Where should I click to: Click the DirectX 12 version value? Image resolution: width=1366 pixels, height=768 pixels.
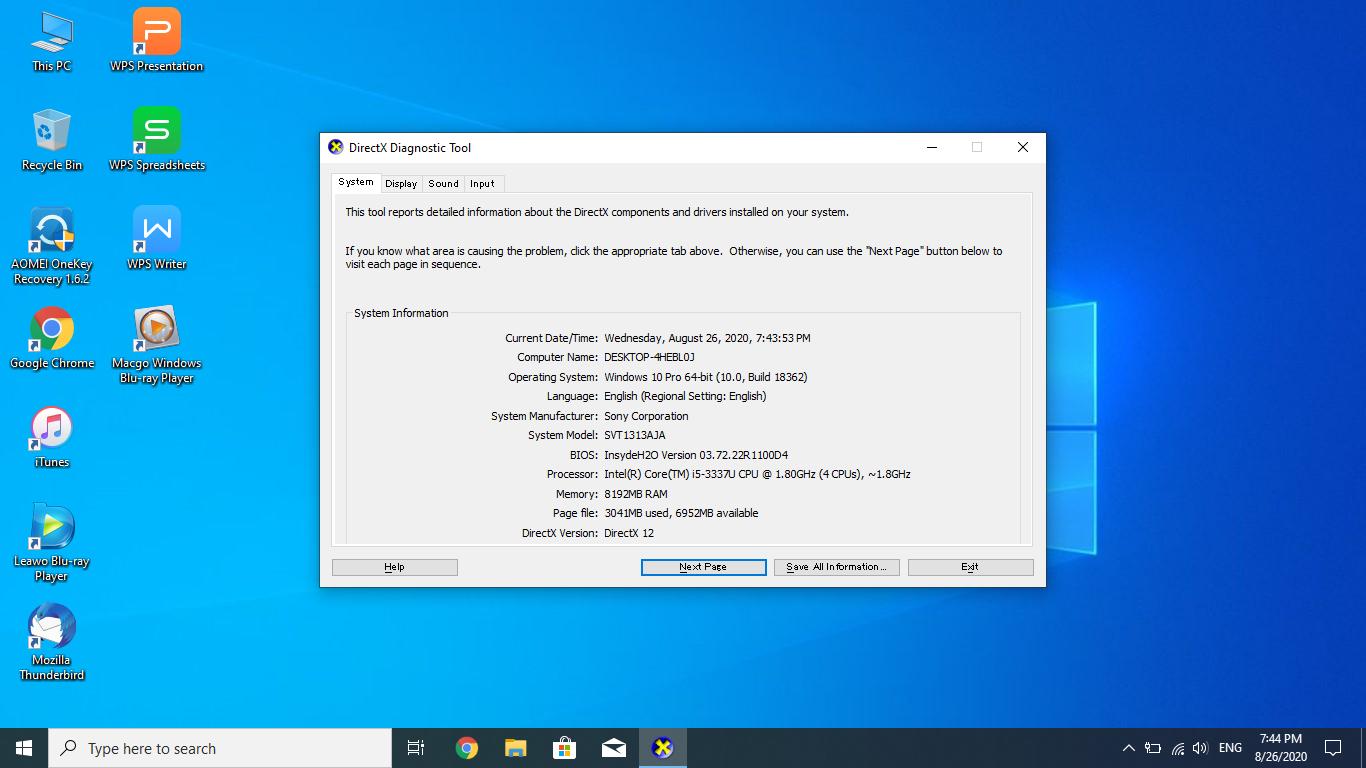629,533
